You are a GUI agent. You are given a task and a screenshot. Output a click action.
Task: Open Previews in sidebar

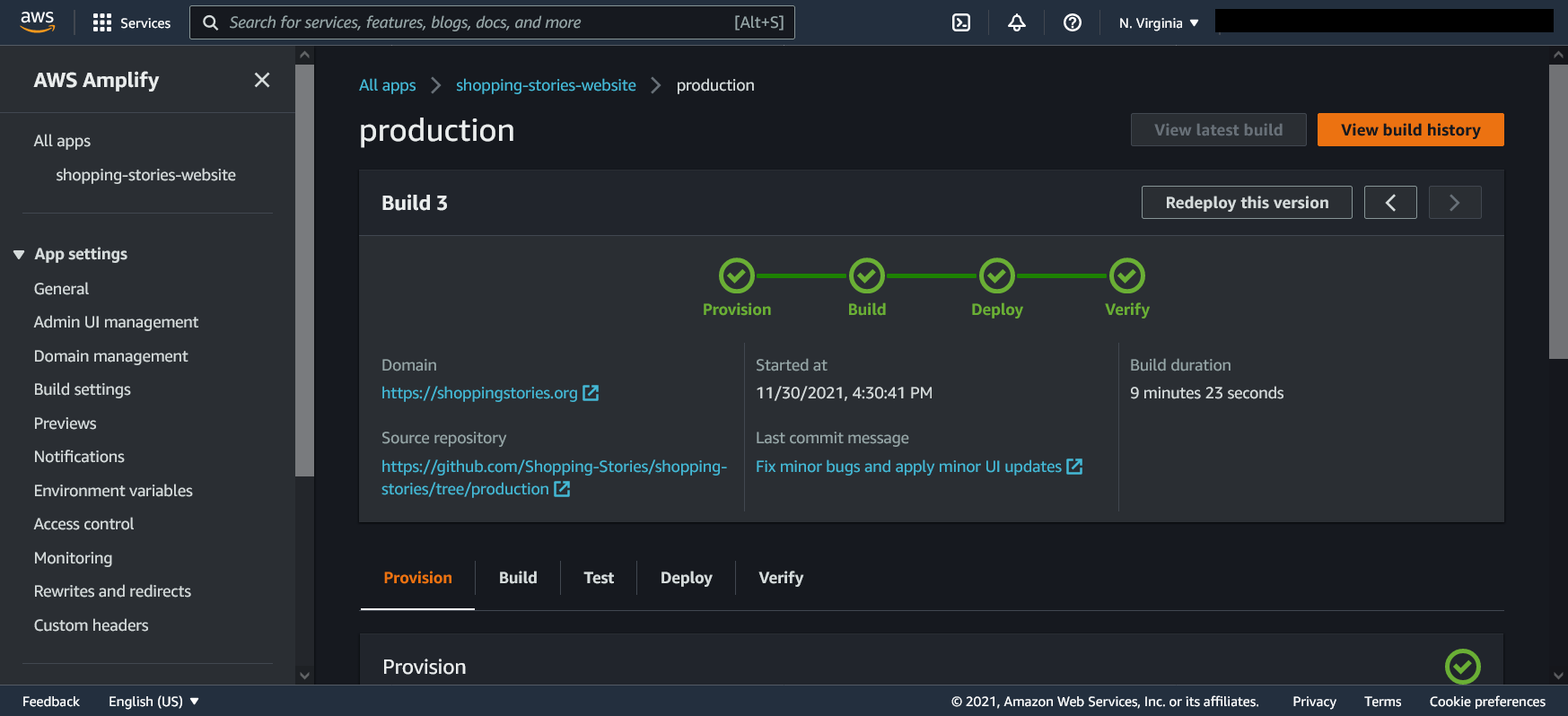coord(65,423)
